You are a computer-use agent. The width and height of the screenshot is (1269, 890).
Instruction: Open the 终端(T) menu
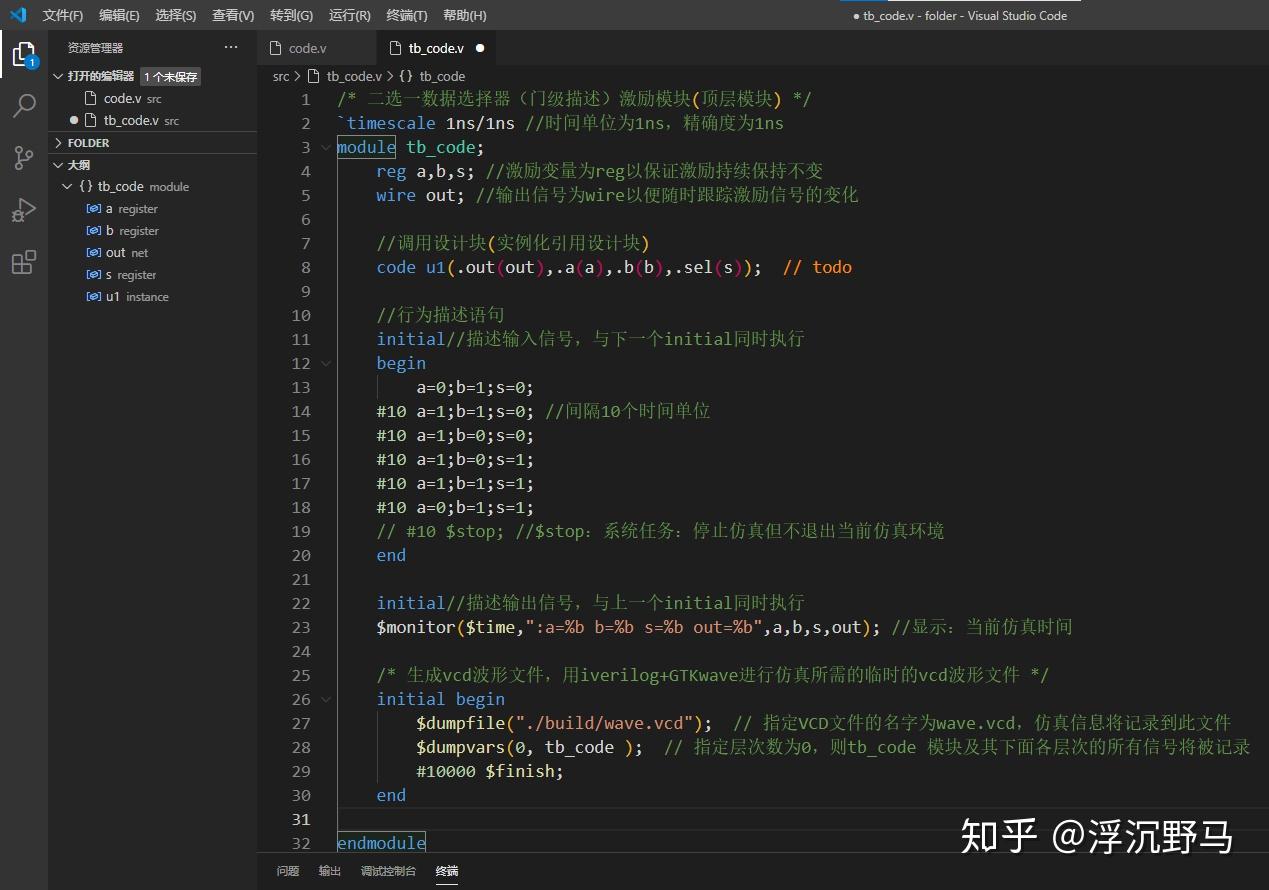(406, 15)
